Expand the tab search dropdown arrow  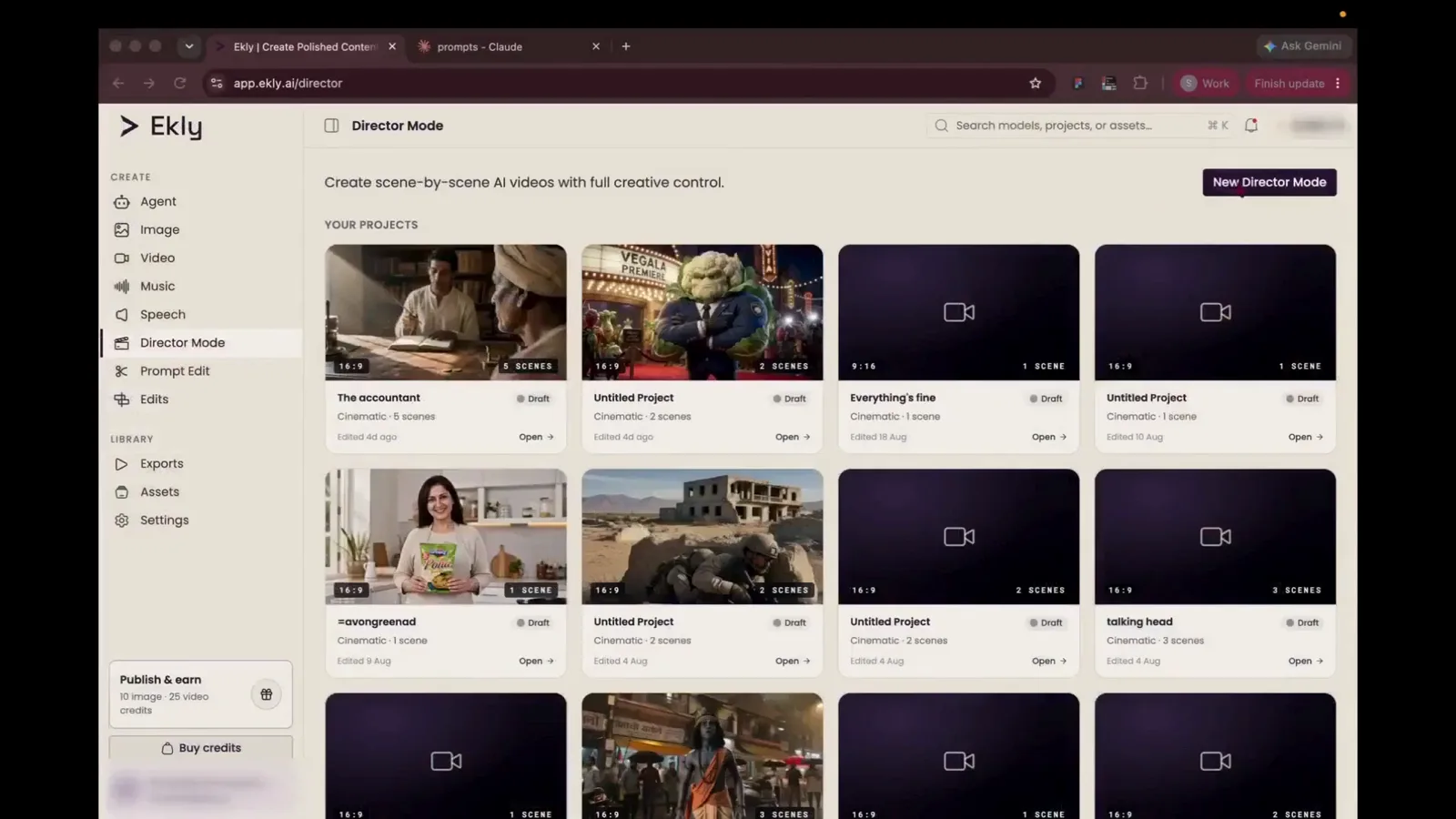point(188,46)
